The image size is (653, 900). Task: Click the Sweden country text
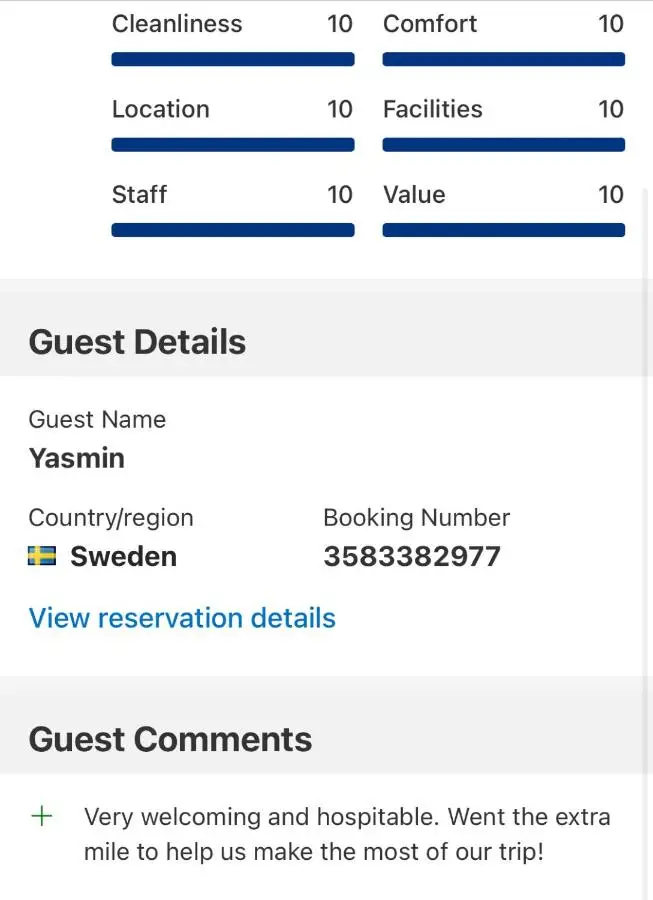[123, 557]
